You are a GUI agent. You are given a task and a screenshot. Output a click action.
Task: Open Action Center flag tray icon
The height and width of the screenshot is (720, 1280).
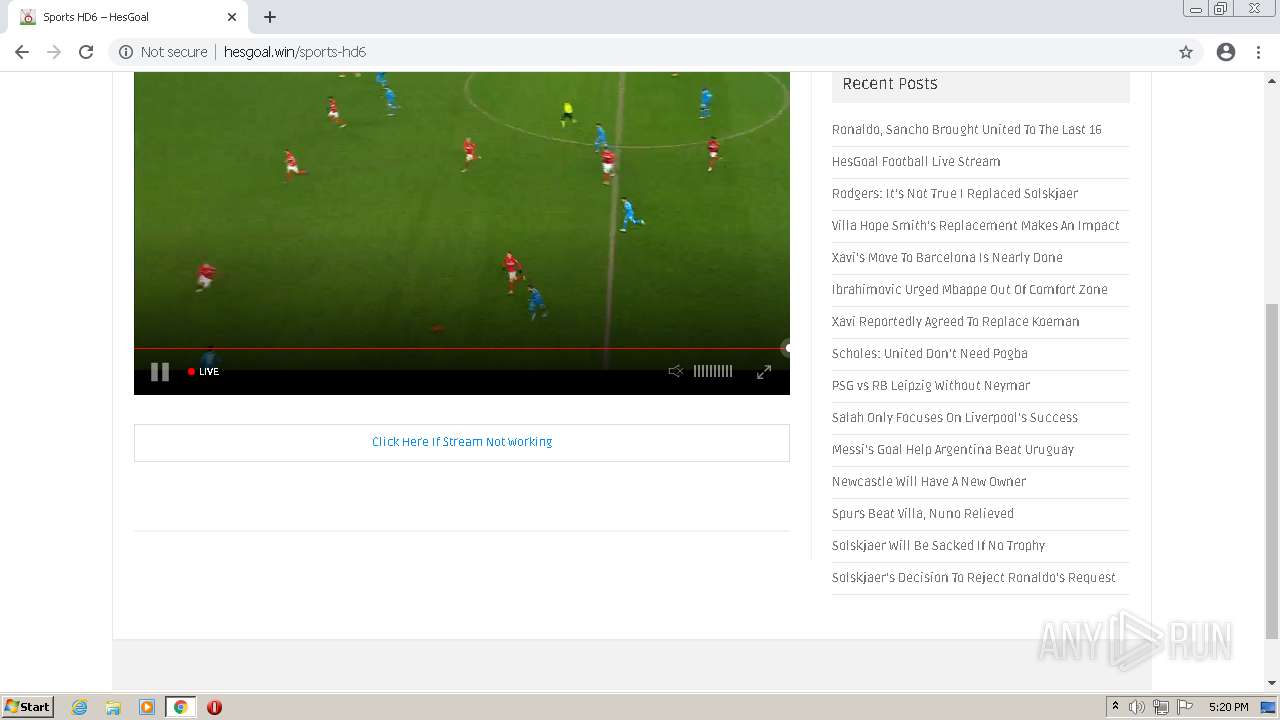pos(1185,707)
